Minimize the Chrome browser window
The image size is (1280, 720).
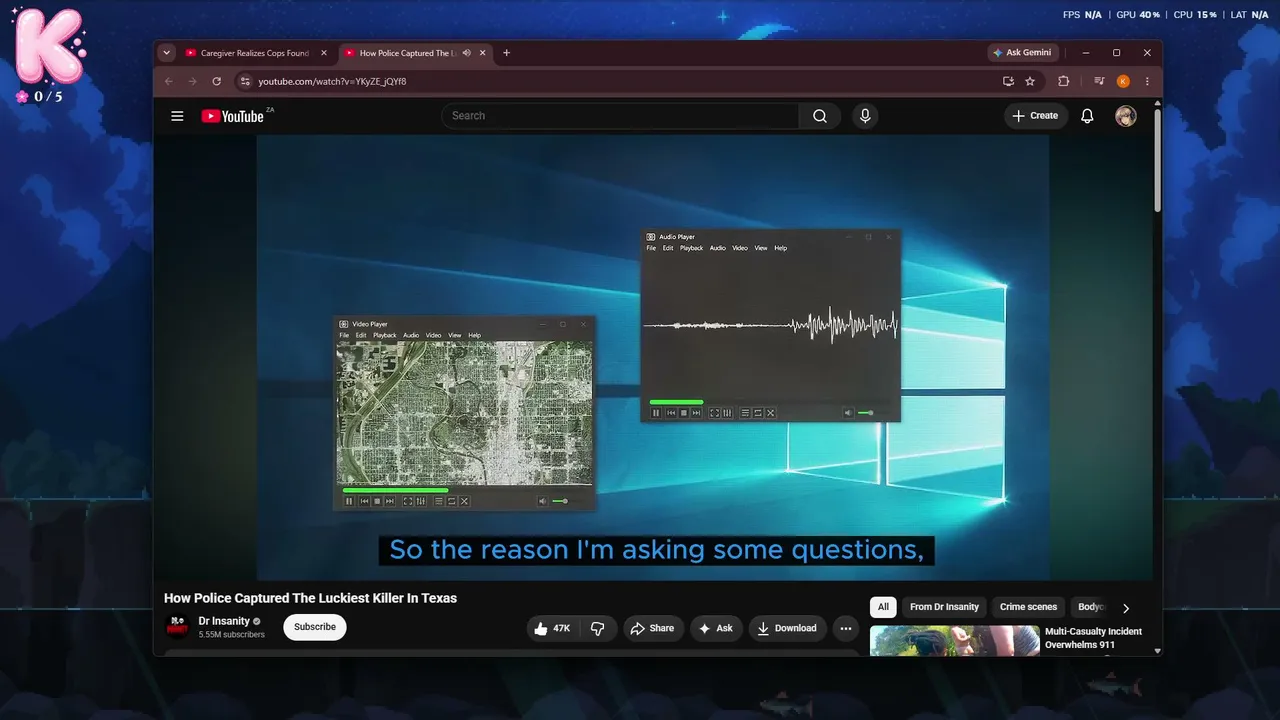click(x=1086, y=53)
